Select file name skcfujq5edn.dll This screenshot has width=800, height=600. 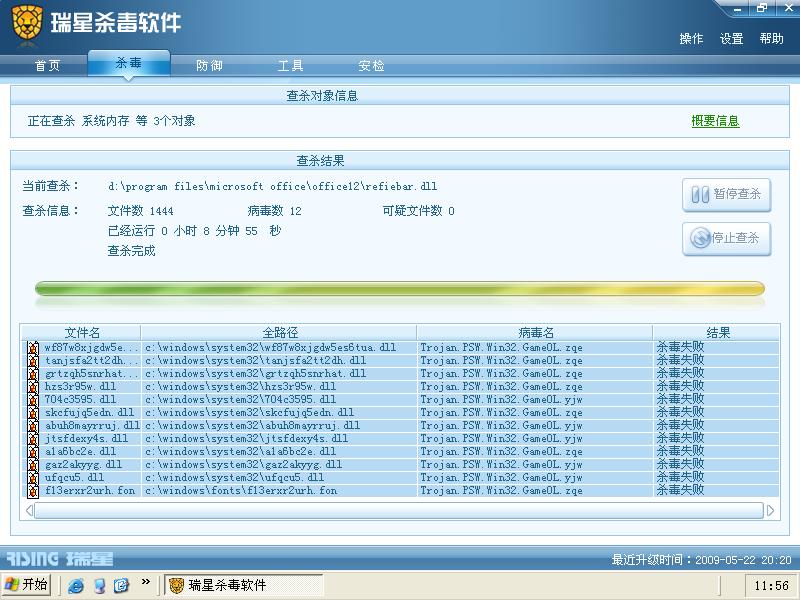pos(89,413)
